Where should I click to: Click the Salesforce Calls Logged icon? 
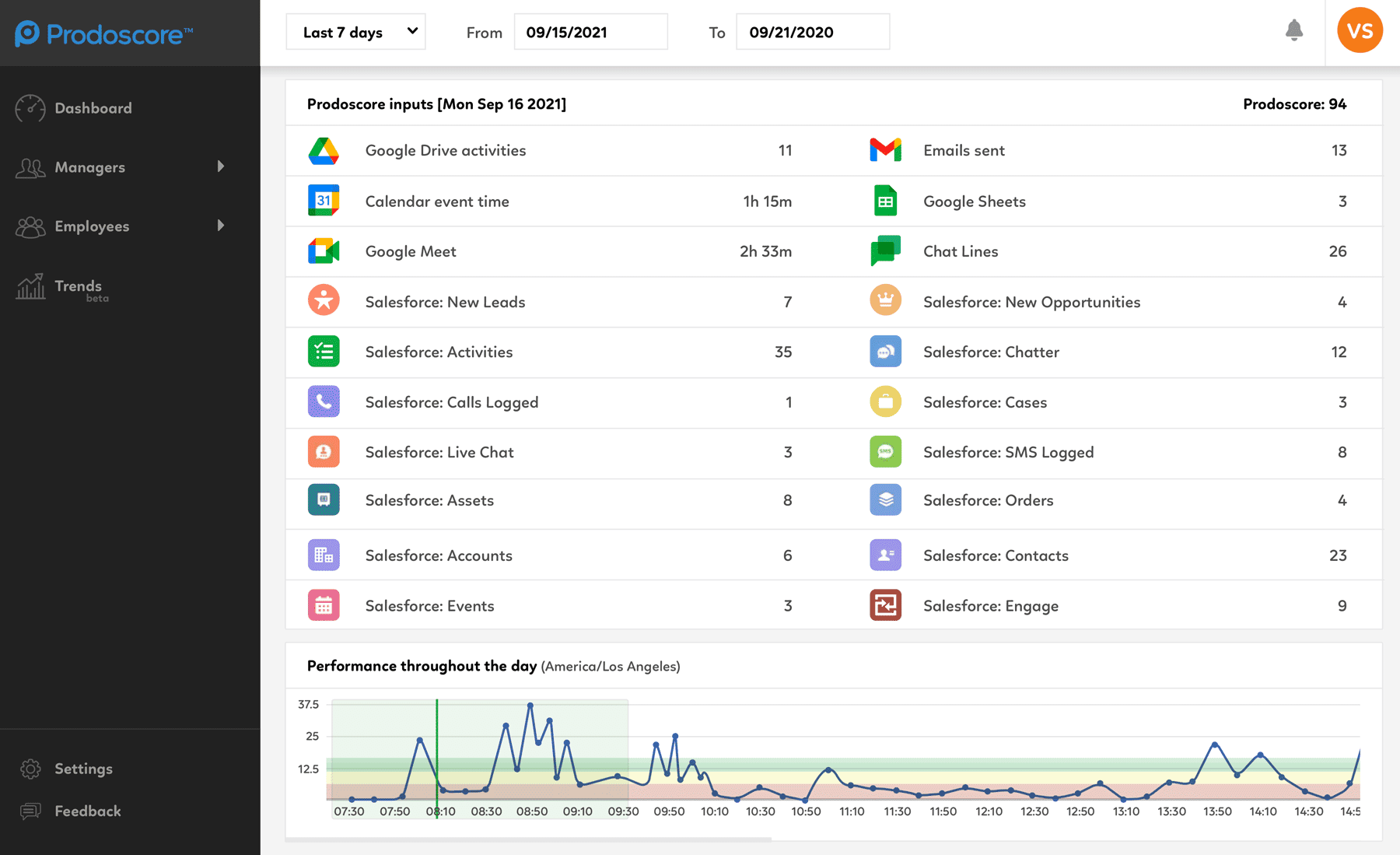pos(324,401)
